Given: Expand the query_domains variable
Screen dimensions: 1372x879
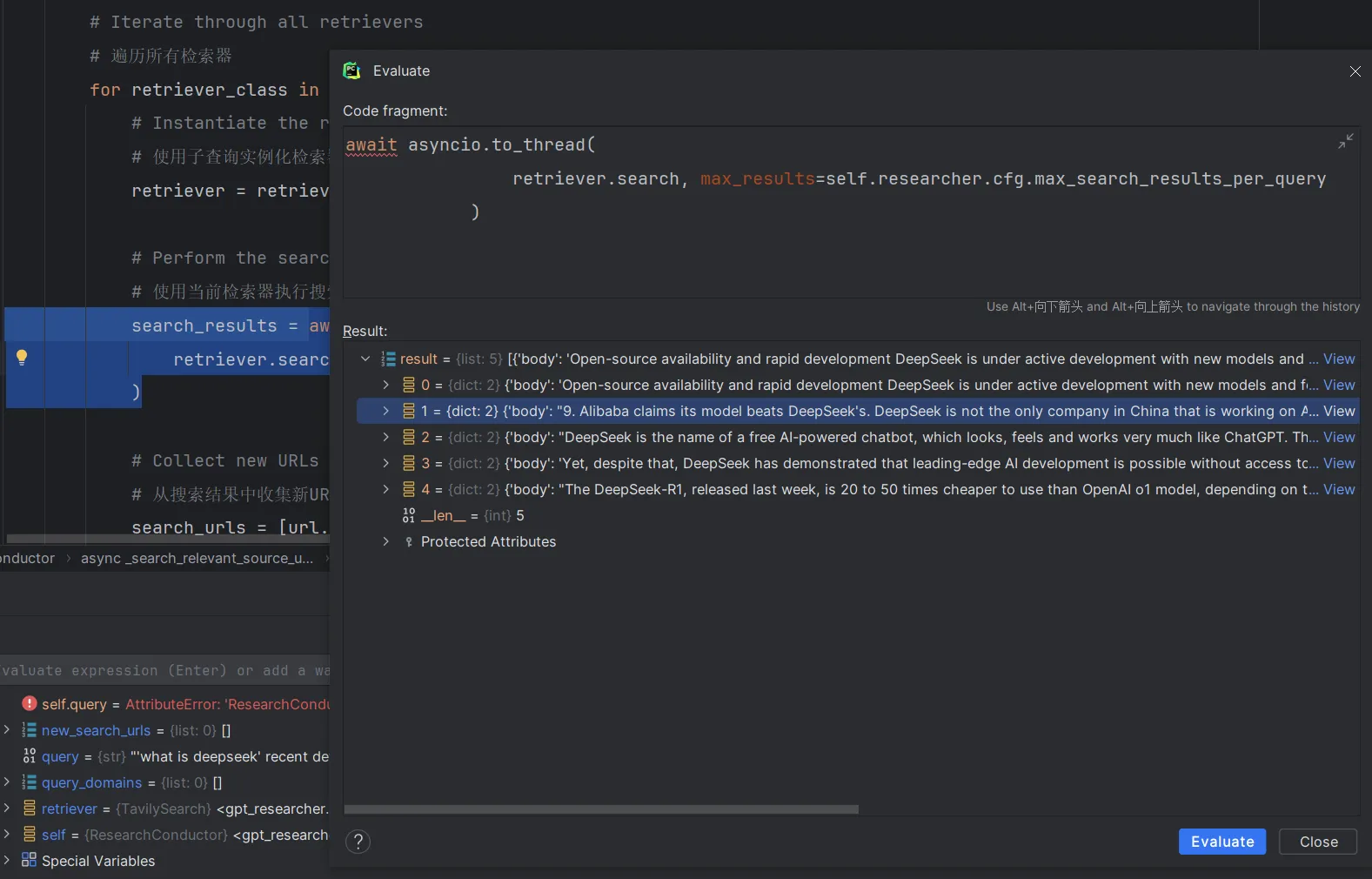Looking at the screenshot, I should pyautogui.click(x=7, y=782).
